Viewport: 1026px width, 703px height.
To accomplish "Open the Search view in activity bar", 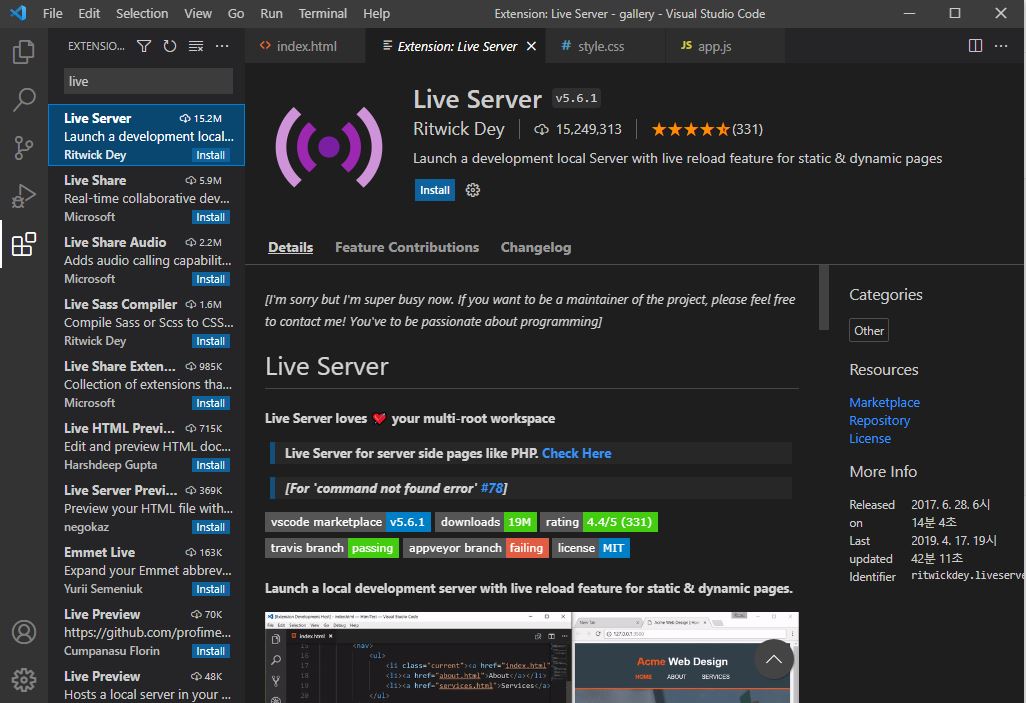I will coord(24,100).
